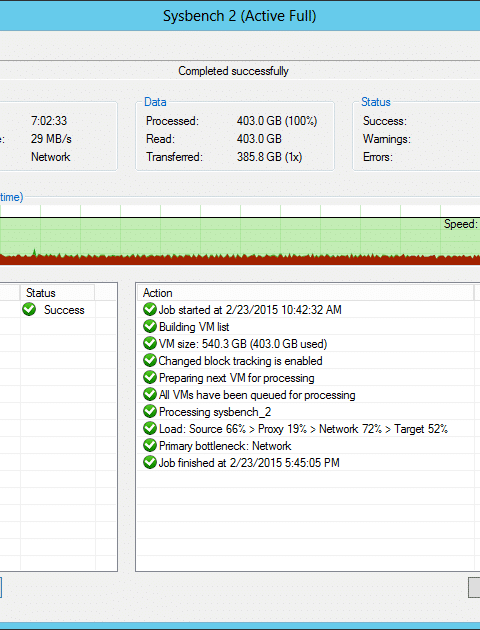Click check icon beside Load statistics row
The width and height of the screenshot is (480, 630).
coord(150,428)
